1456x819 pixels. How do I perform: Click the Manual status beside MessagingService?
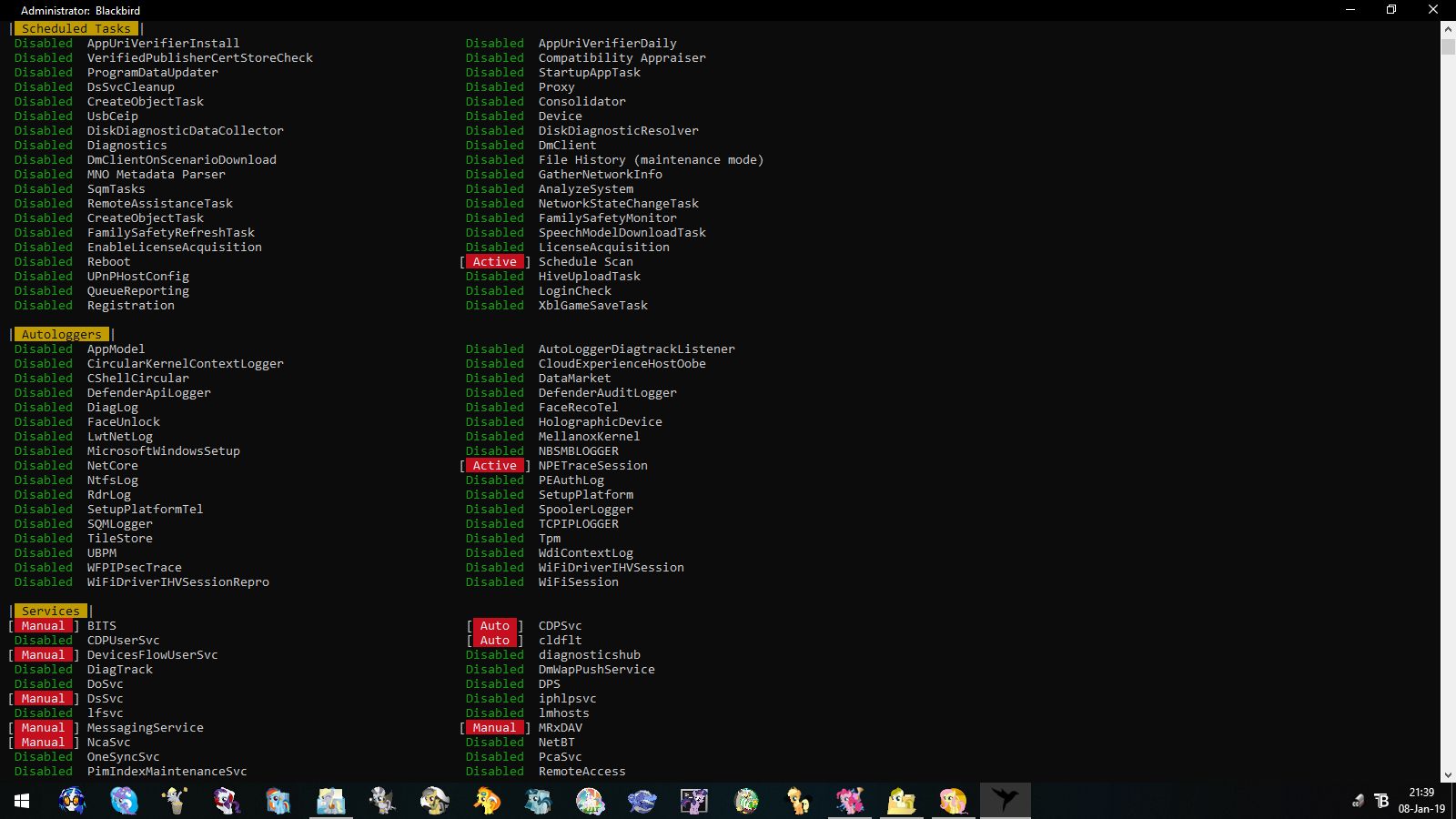click(44, 727)
